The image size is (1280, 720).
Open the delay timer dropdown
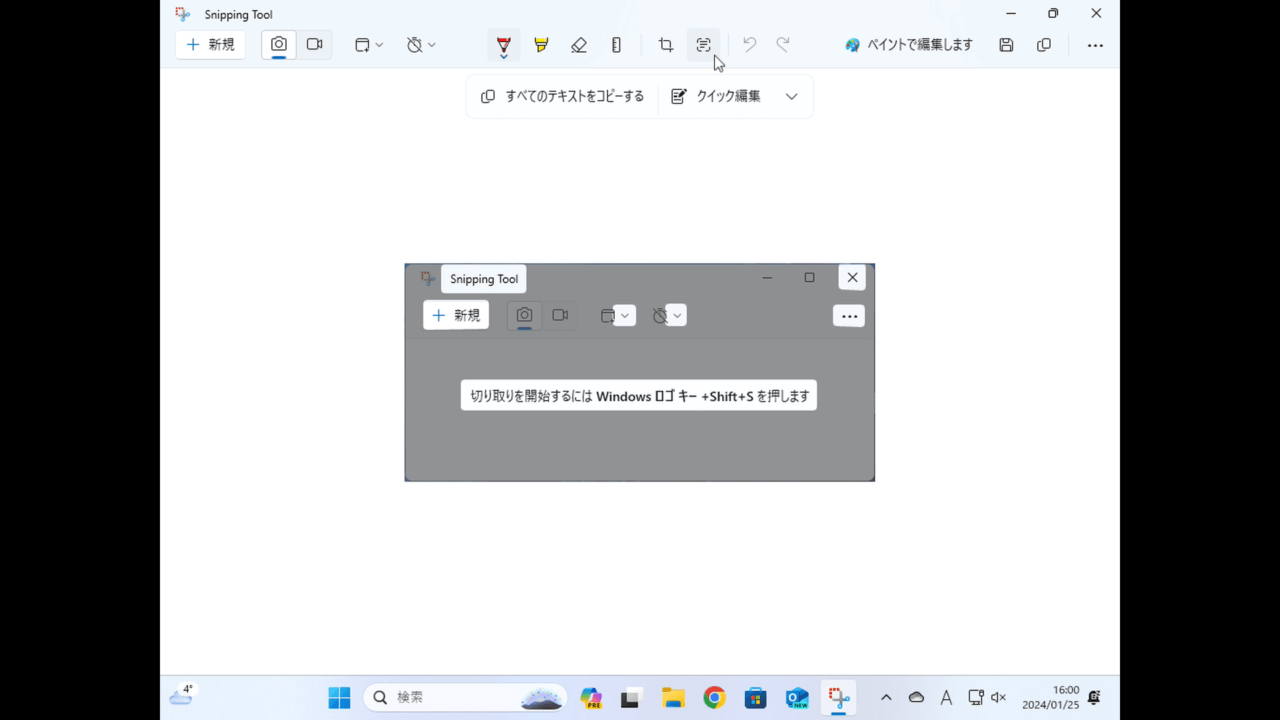click(x=421, y=45)
